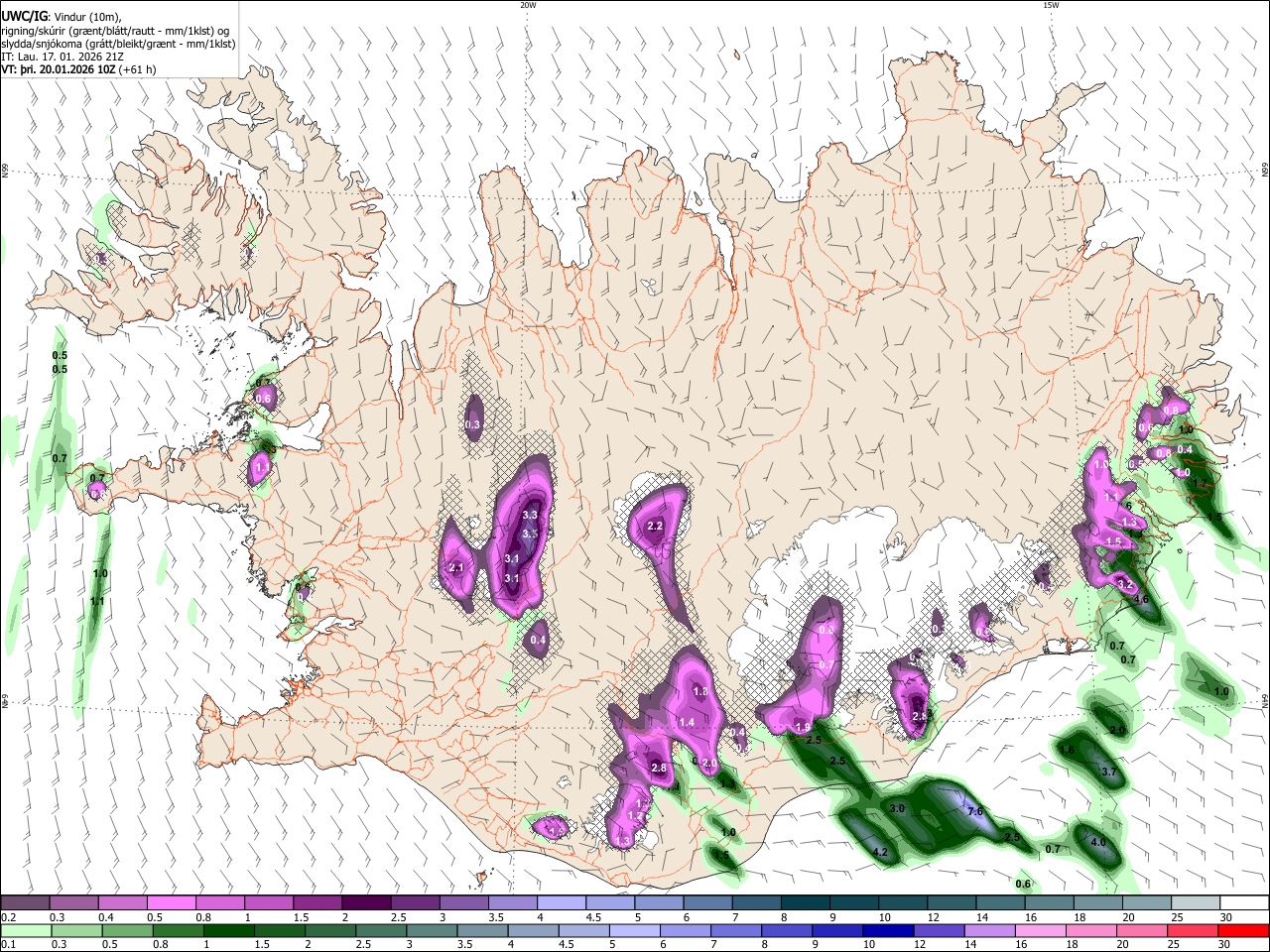Select the initial time "IT: Lau. 17. 01. 2026 21Z"
1270x952 pixels.
coord(63,58)
